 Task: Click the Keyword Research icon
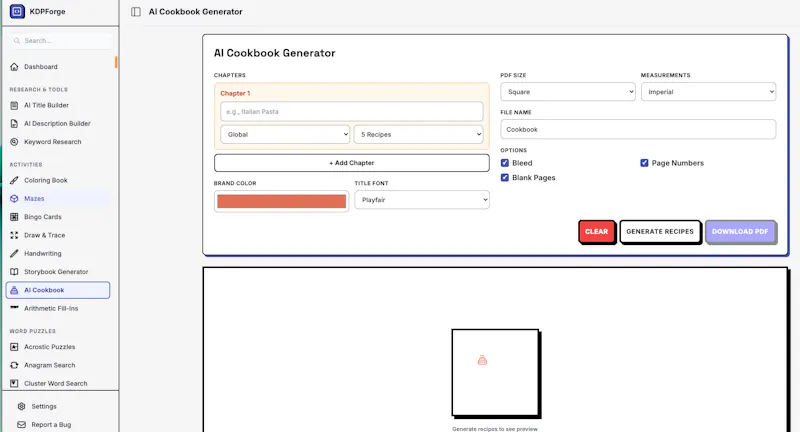click(14, 142)
